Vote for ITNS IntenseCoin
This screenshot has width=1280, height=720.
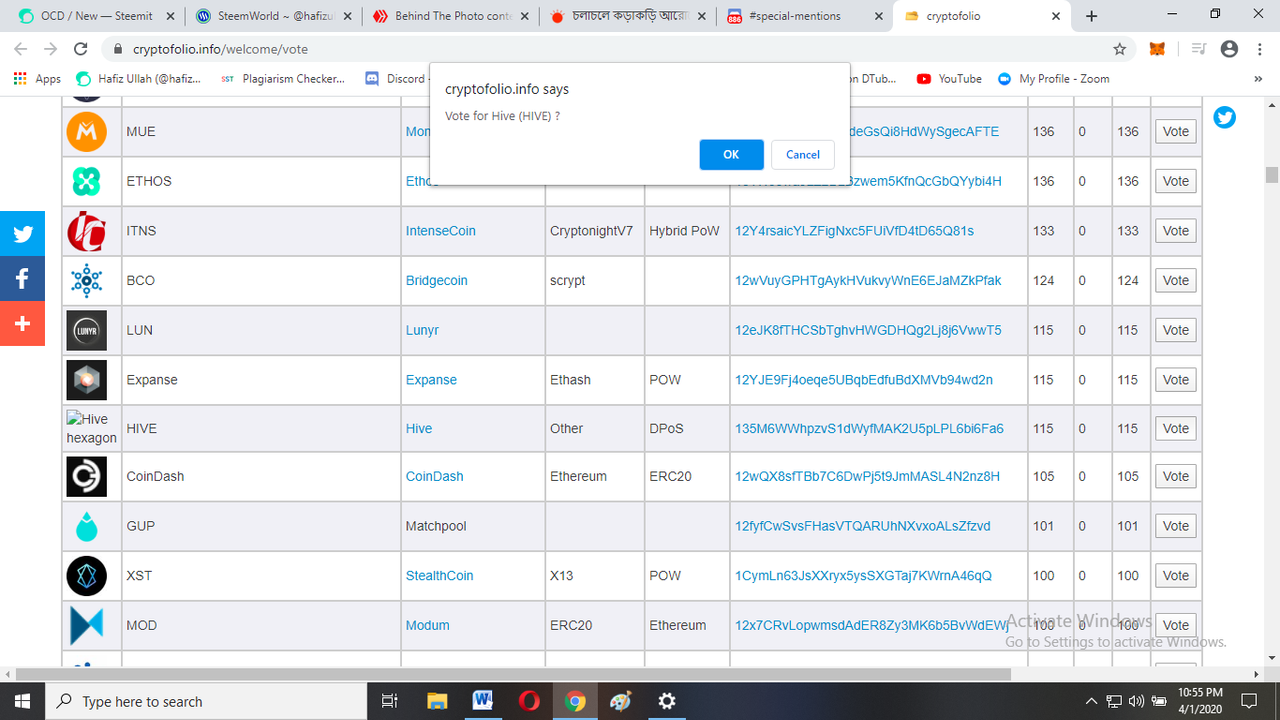pyautogui.click(x=1176, y=231)
